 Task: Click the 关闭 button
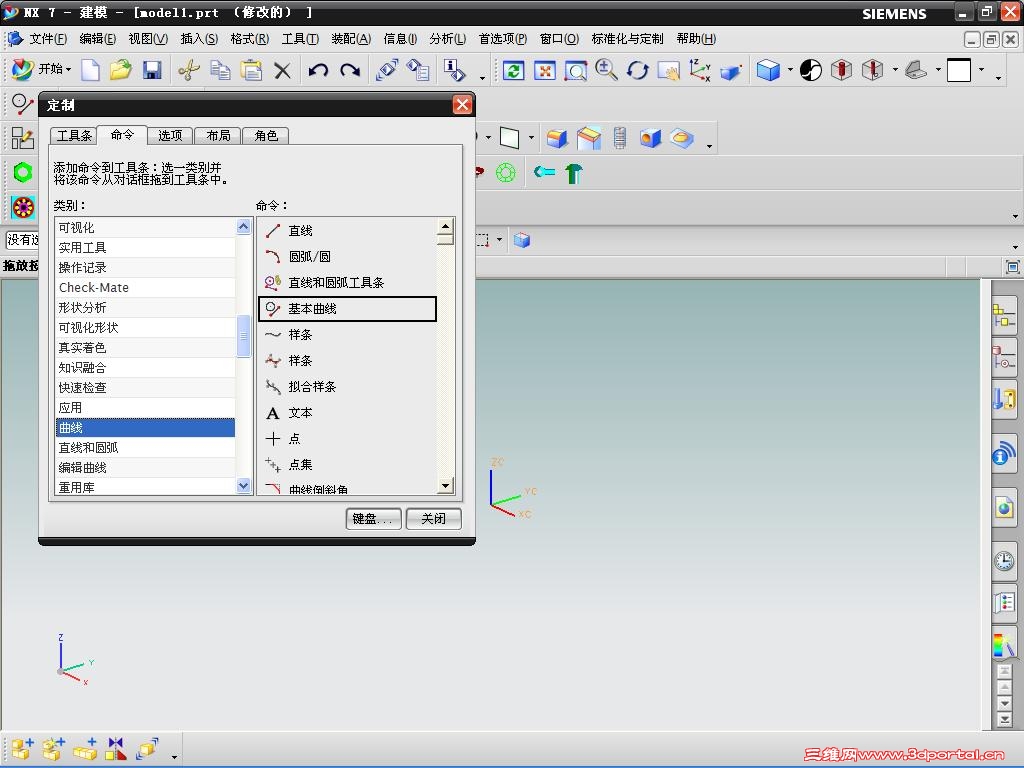coord(434,519)
